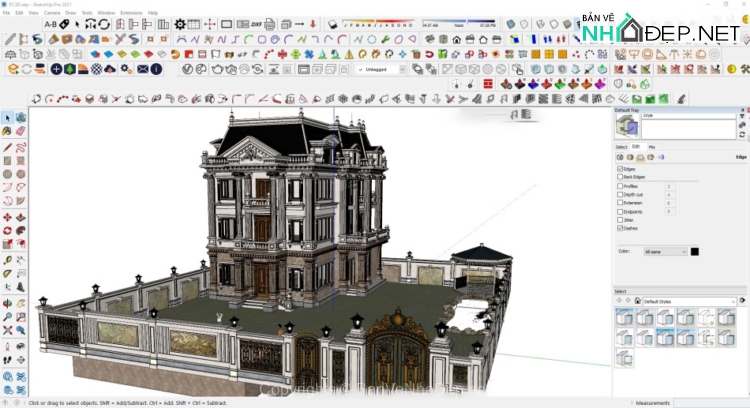The height and width of the screenshot is (408, 750).
Task: Disable the Edges checkbox
Action: [x=620, y=169]
